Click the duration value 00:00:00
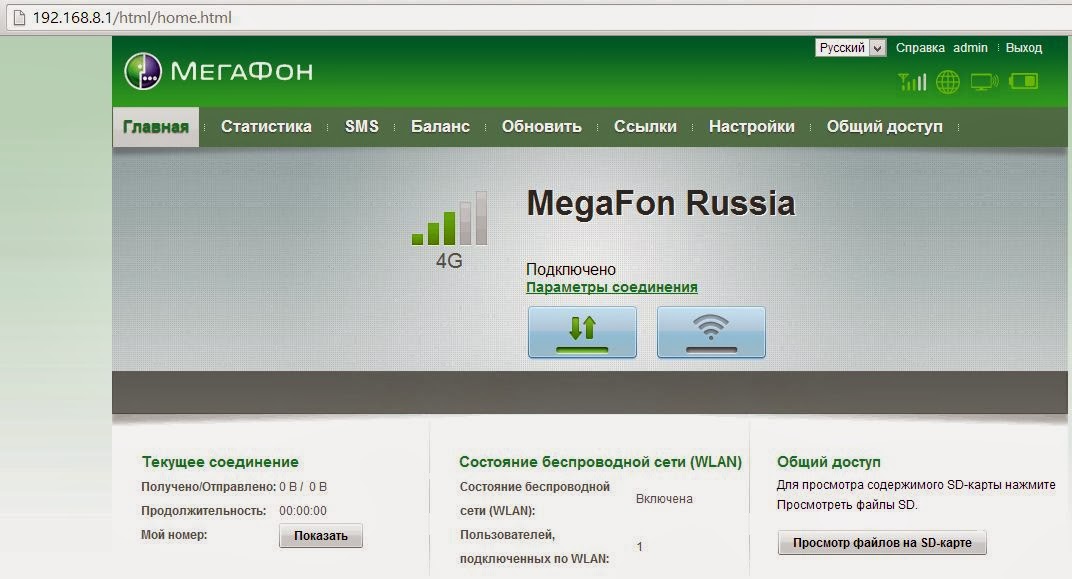 [x=303, y=511]
